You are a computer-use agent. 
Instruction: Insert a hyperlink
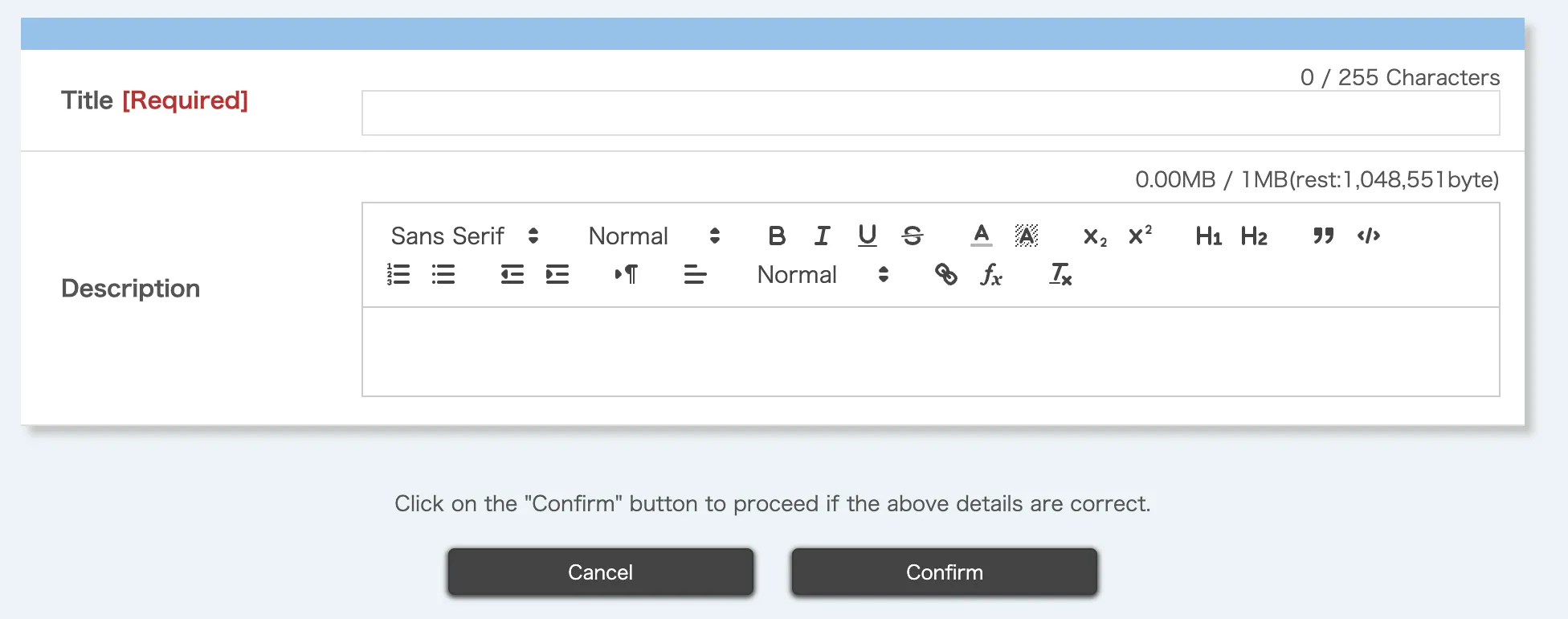coord(945,275)
